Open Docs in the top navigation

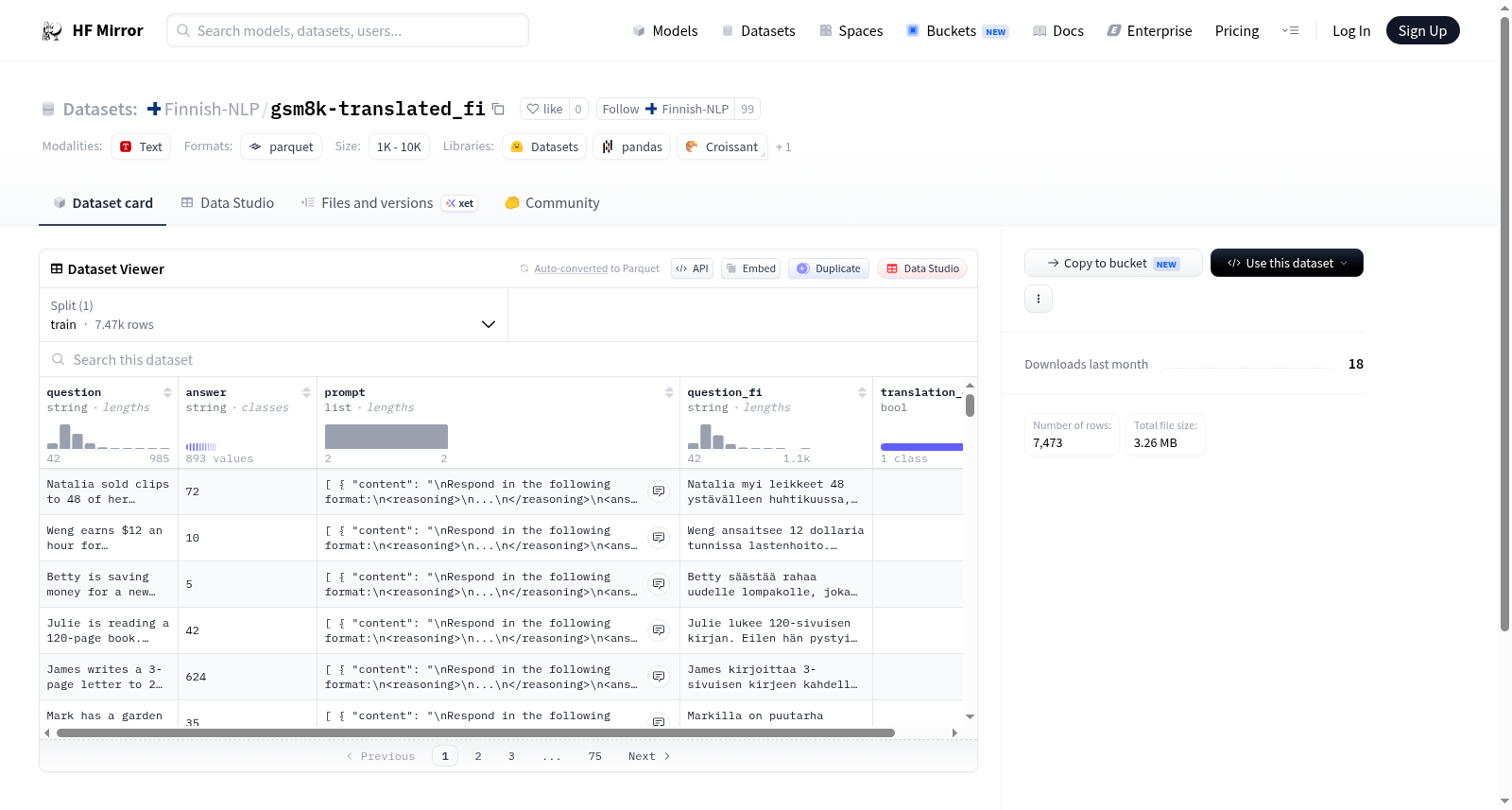click(1058, 31)
